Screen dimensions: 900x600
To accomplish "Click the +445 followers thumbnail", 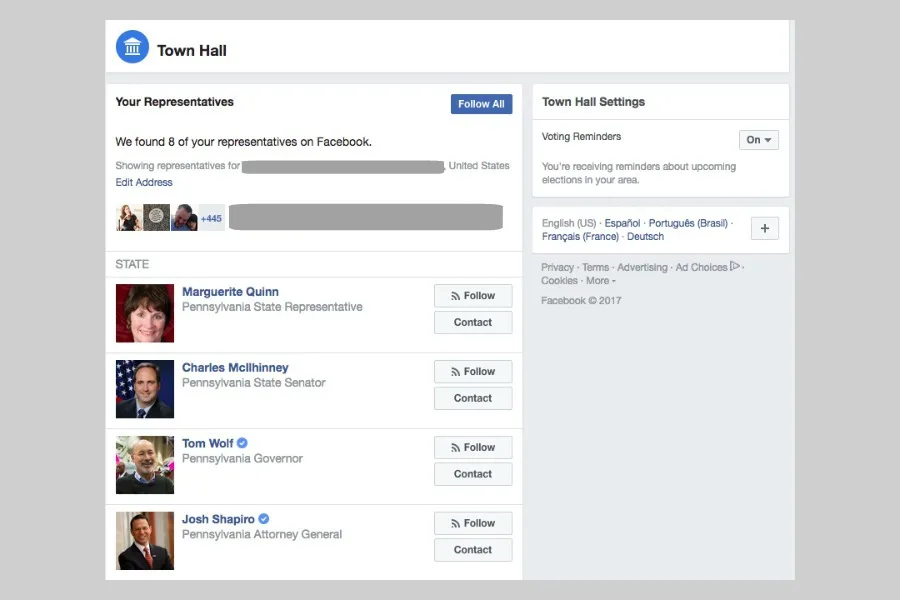I will pyautogui.click(x=211, y=217).
